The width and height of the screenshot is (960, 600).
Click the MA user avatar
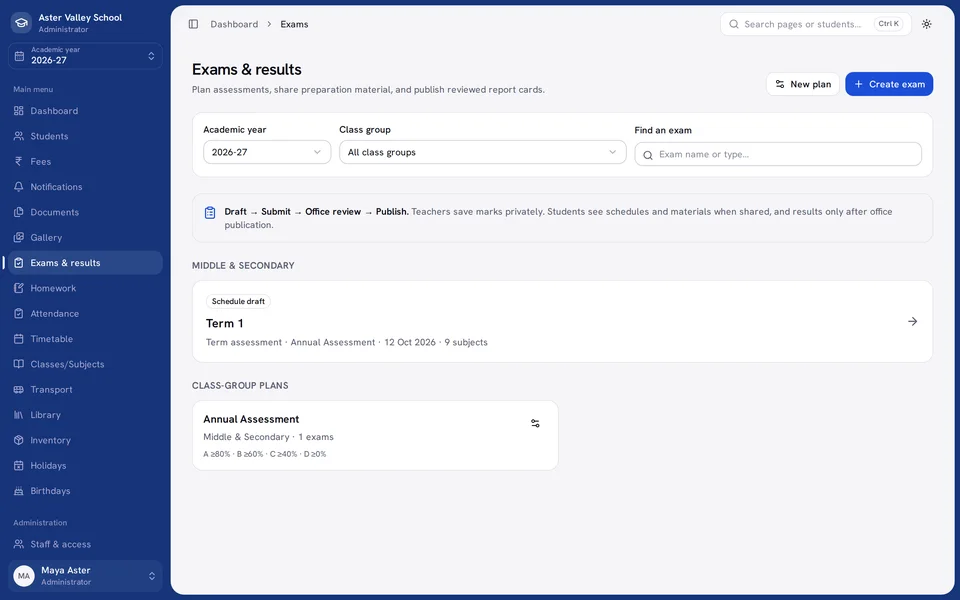pyautogui.click(x=24, y=576)
